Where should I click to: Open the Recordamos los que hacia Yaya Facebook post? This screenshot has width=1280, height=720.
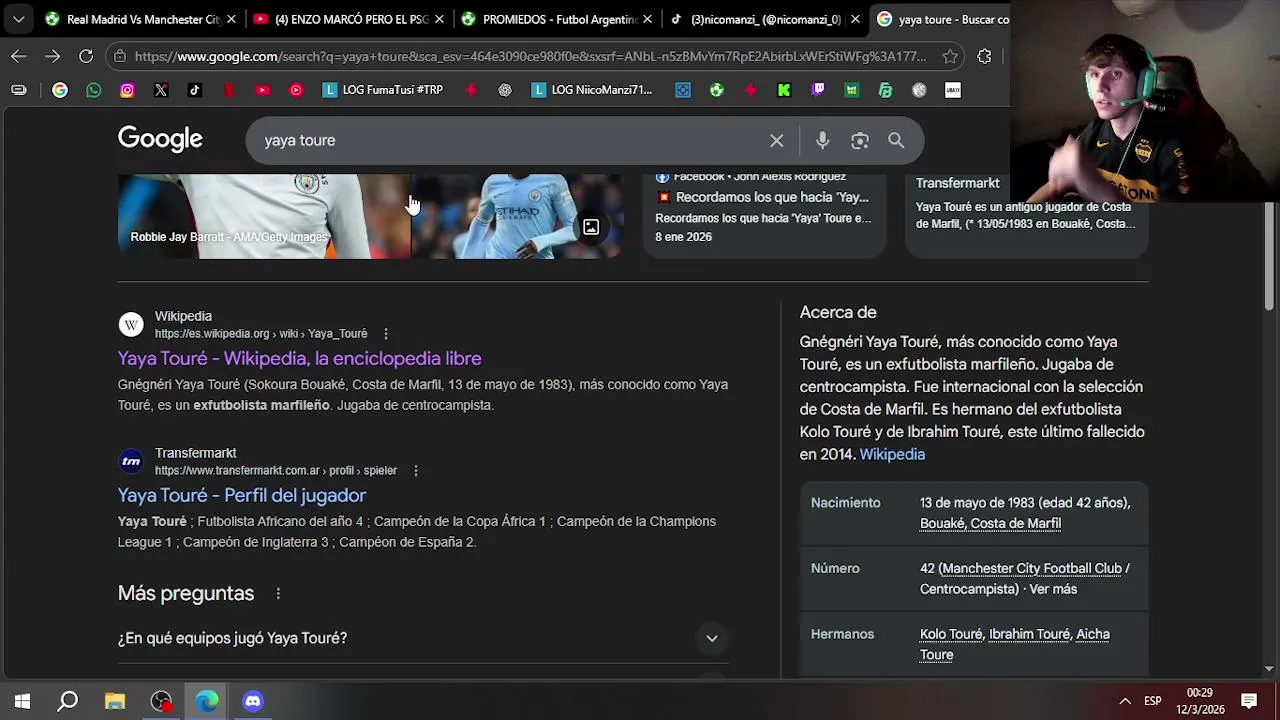tap(764, 214)
